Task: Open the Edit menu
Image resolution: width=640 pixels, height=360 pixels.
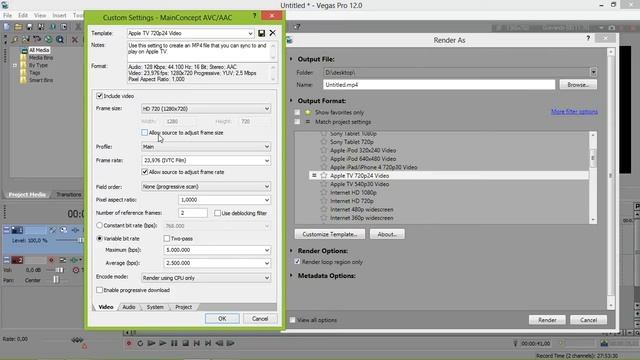Action: [x=23, y=16]
